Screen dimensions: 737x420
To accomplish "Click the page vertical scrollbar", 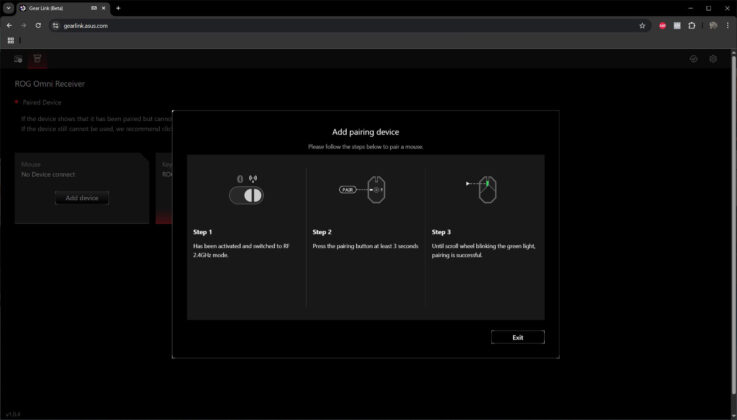I will 733,226.
